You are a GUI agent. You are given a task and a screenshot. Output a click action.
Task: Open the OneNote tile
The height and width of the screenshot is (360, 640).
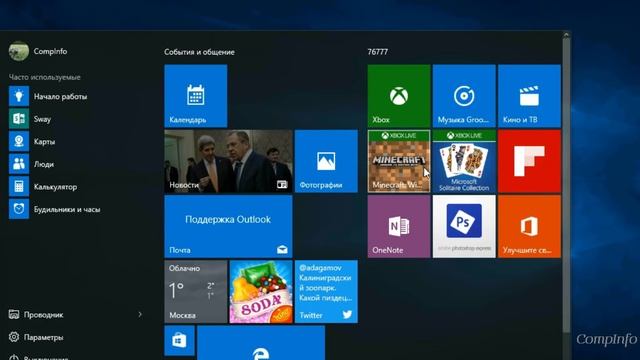[399, 227]
